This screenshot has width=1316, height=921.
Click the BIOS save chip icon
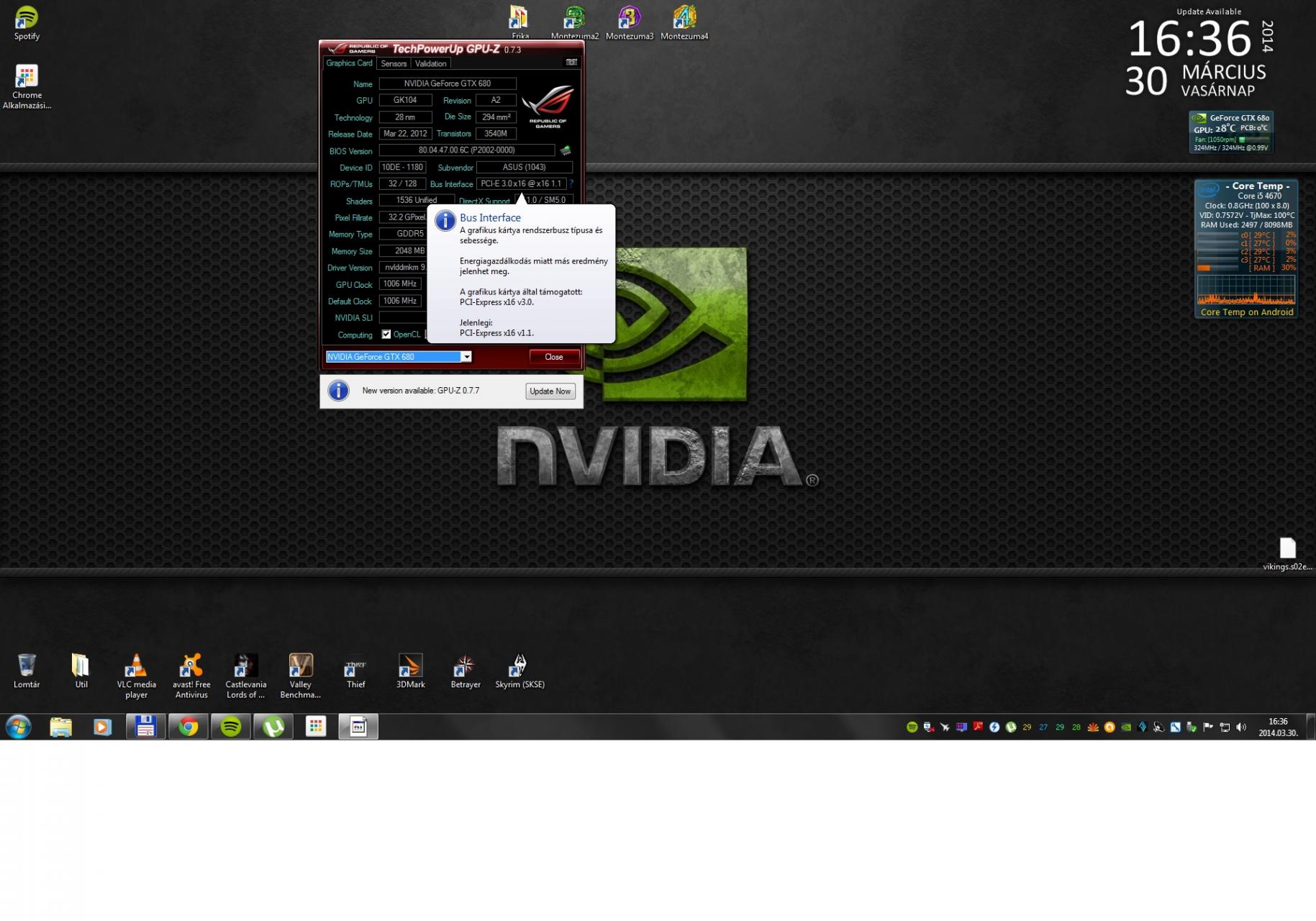pos(566,150)
